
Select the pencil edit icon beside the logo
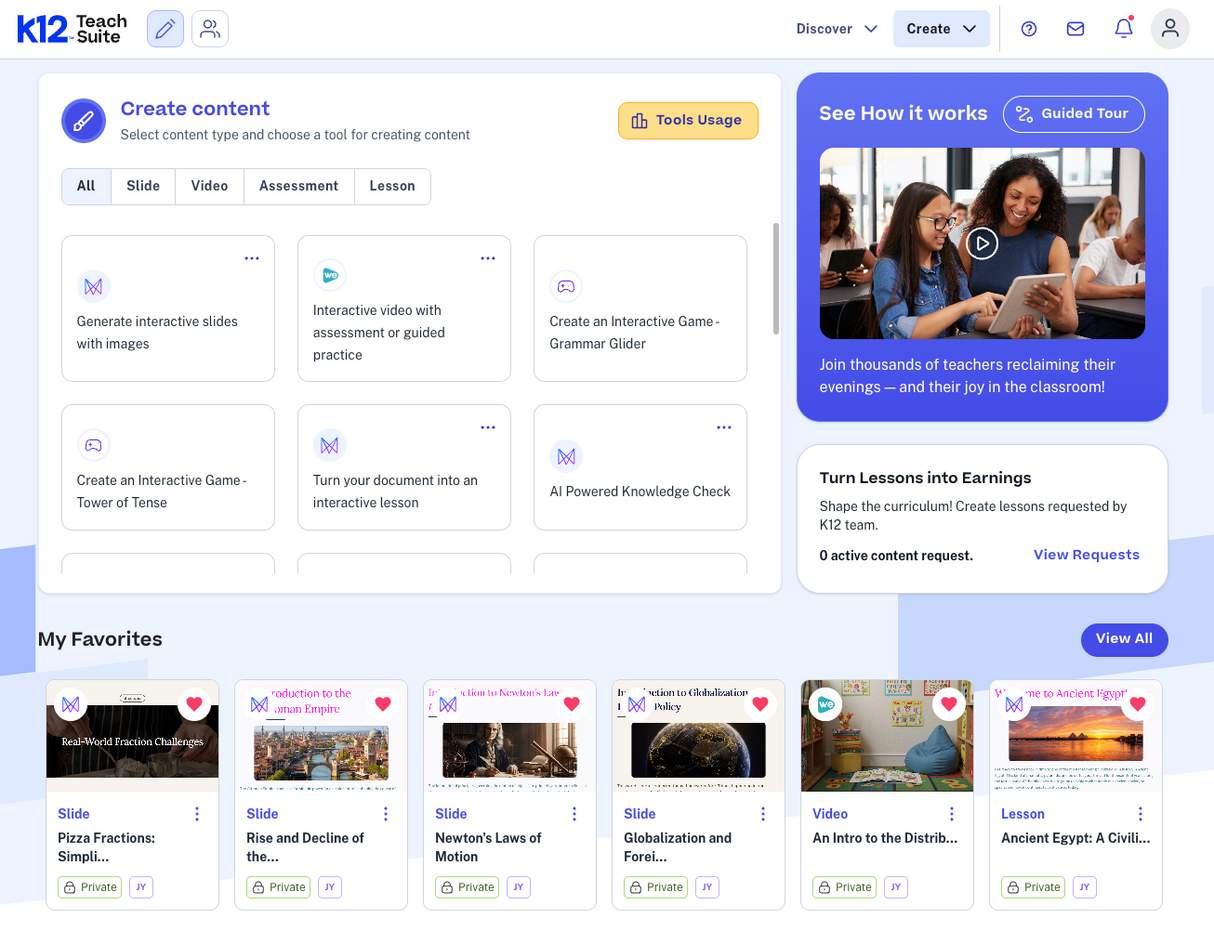(165, 29)
